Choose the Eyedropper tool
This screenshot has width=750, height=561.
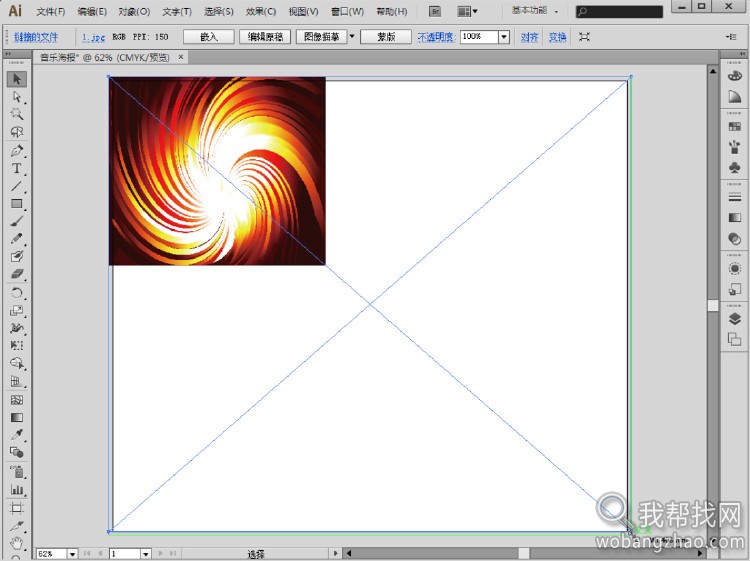17,434
